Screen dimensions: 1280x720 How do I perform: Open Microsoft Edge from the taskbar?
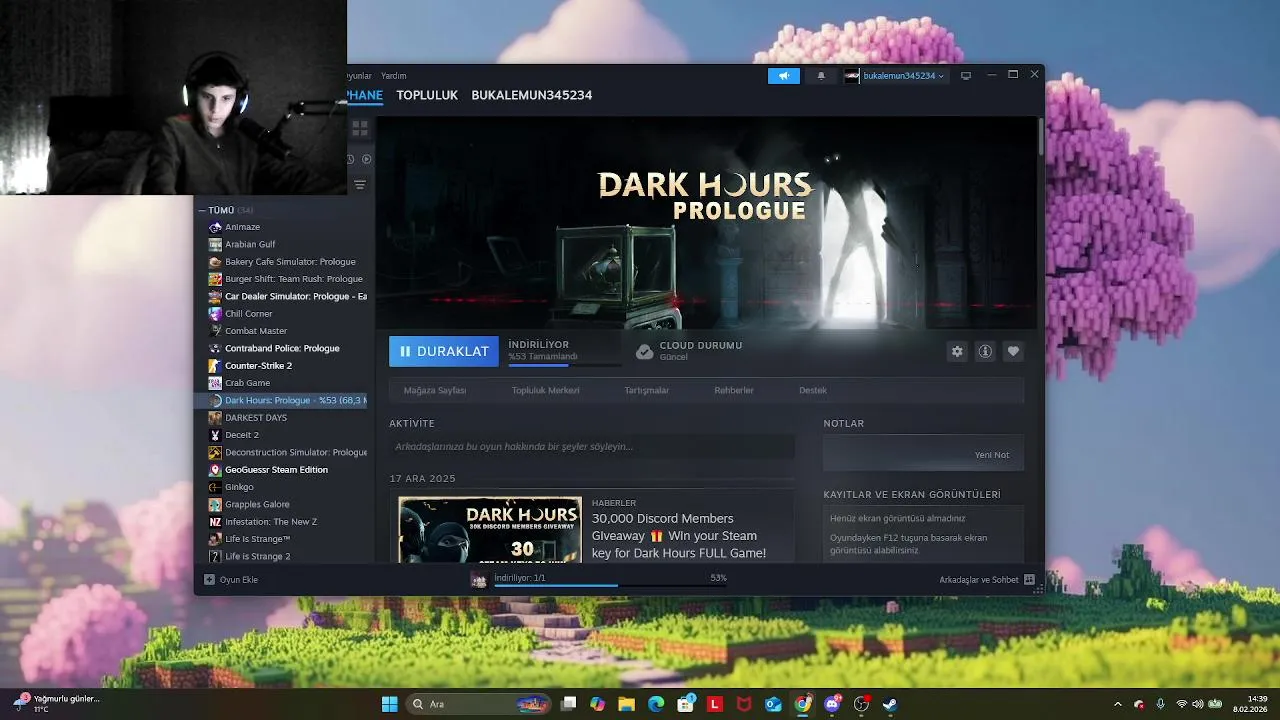tap(656, 704)
